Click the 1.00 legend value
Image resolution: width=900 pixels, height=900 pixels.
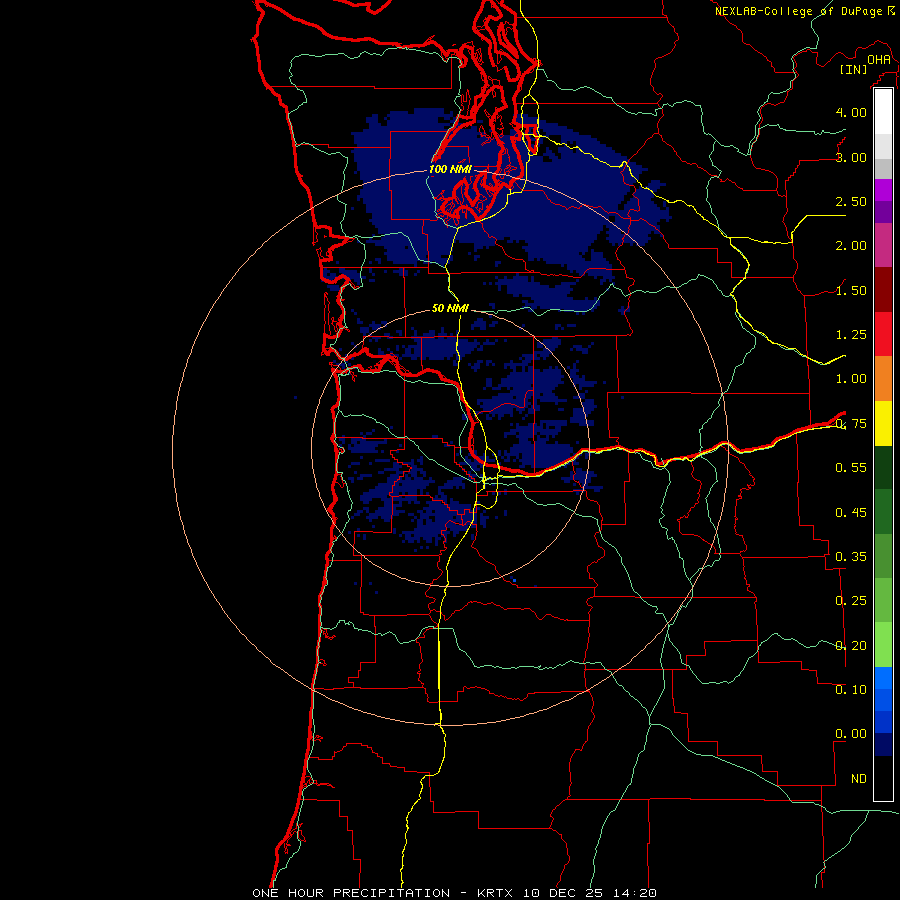(x=851, y=379)
